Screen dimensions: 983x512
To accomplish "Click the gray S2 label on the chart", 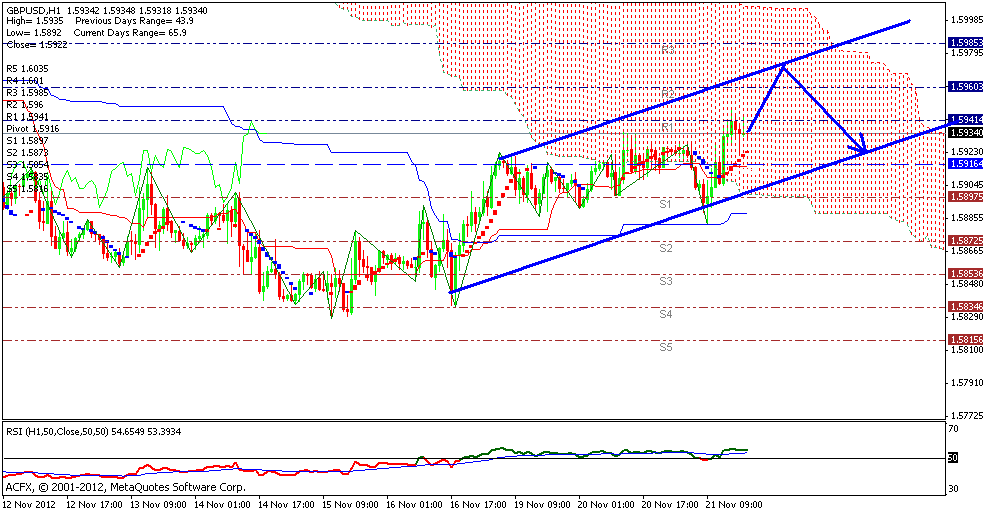I will [666, 248].
